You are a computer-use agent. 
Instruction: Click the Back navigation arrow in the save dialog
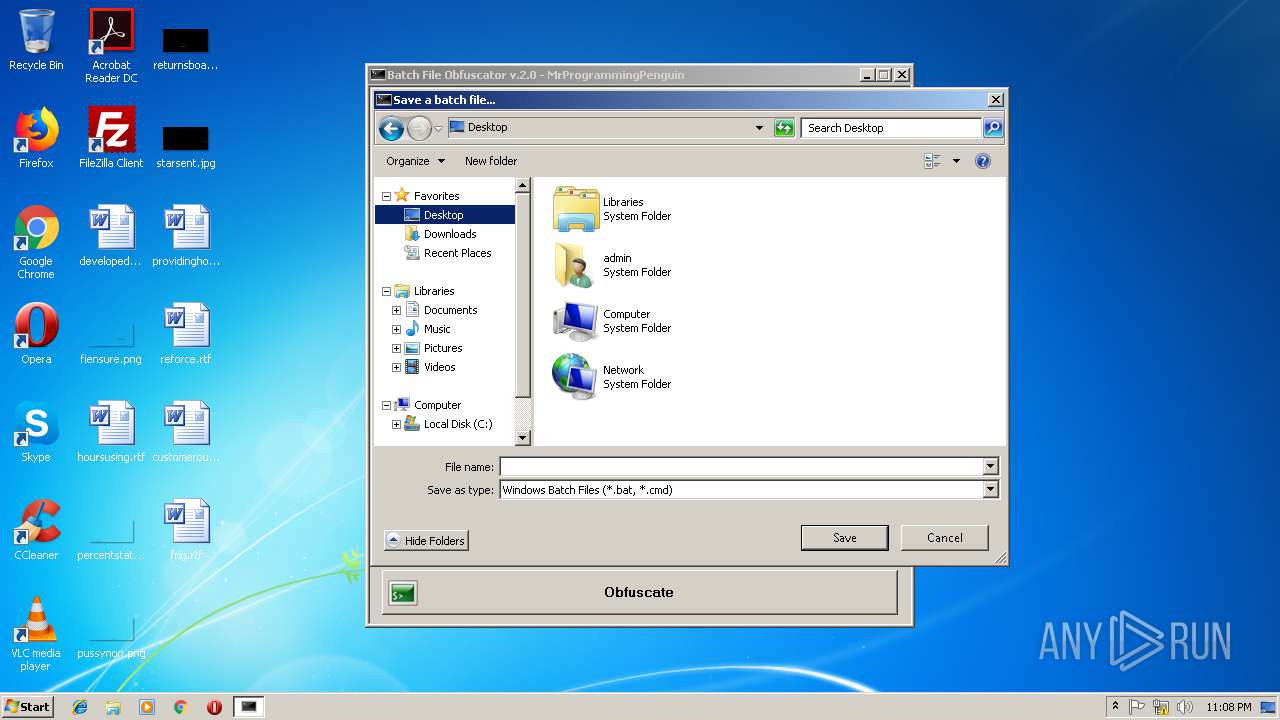click(x=391, y=128)
